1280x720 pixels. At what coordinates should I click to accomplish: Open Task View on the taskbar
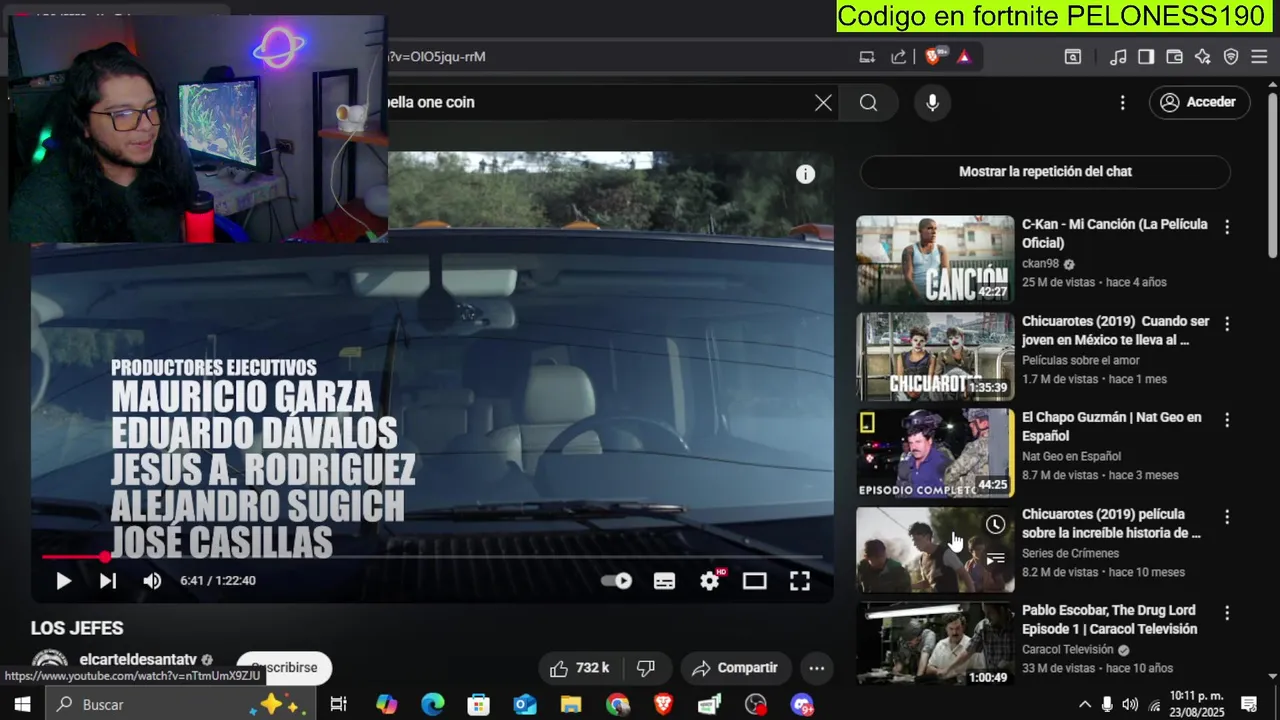click(x=338, y=705)
